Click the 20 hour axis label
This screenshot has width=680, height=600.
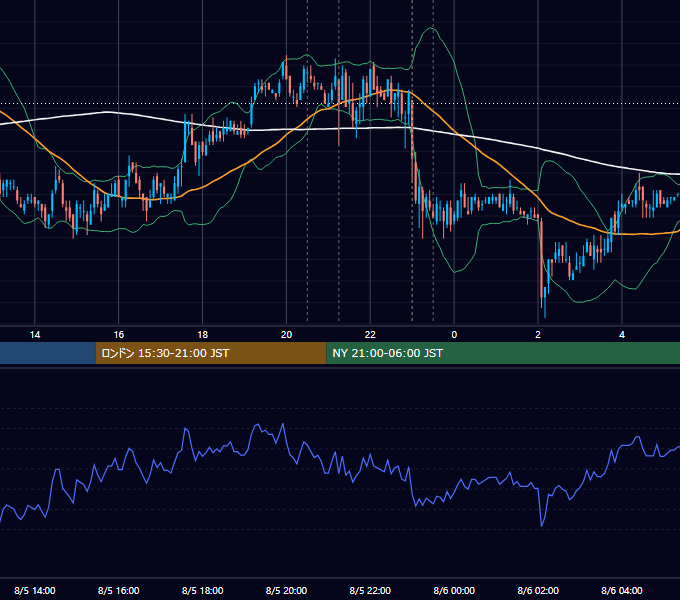click(x=286, y=335)
